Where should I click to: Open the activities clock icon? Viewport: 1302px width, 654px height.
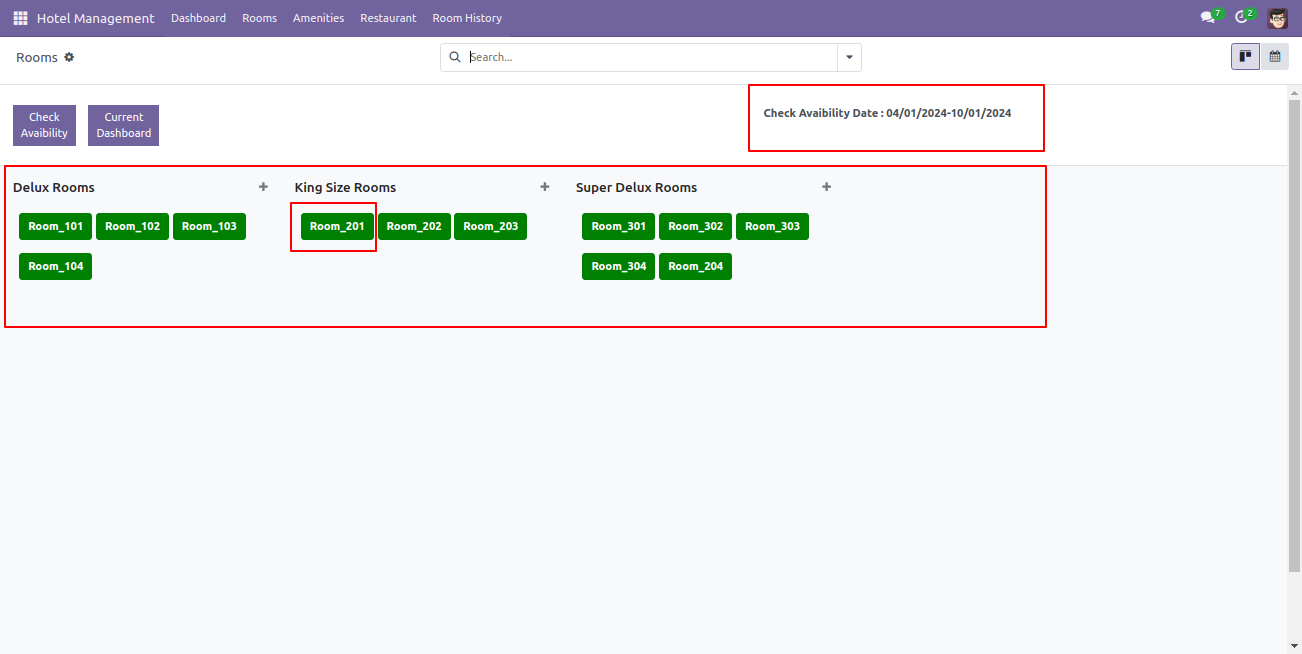[1241, 18]
